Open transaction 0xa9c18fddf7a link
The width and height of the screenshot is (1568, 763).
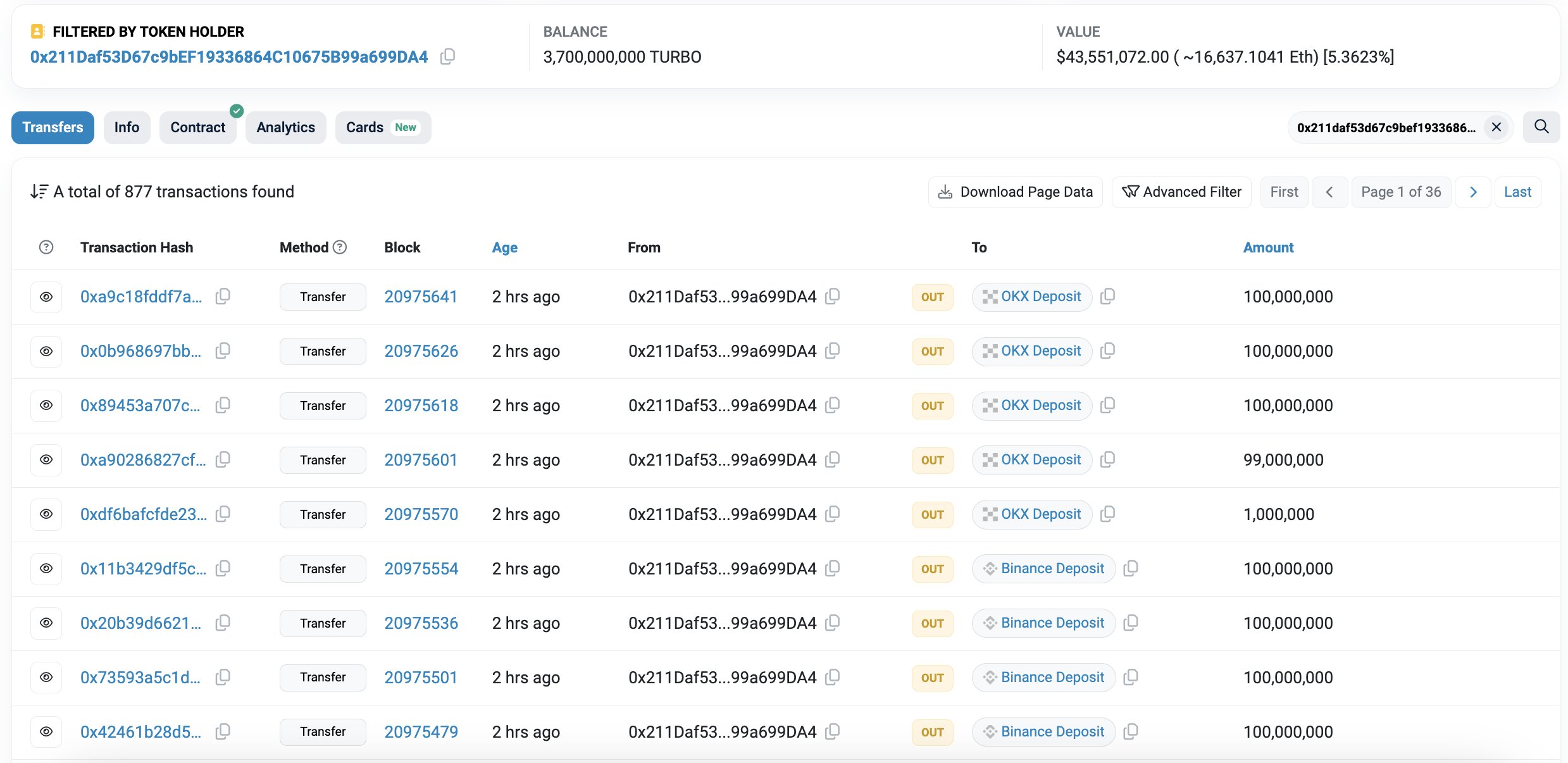pyautogui.click(x=141, y=297)
